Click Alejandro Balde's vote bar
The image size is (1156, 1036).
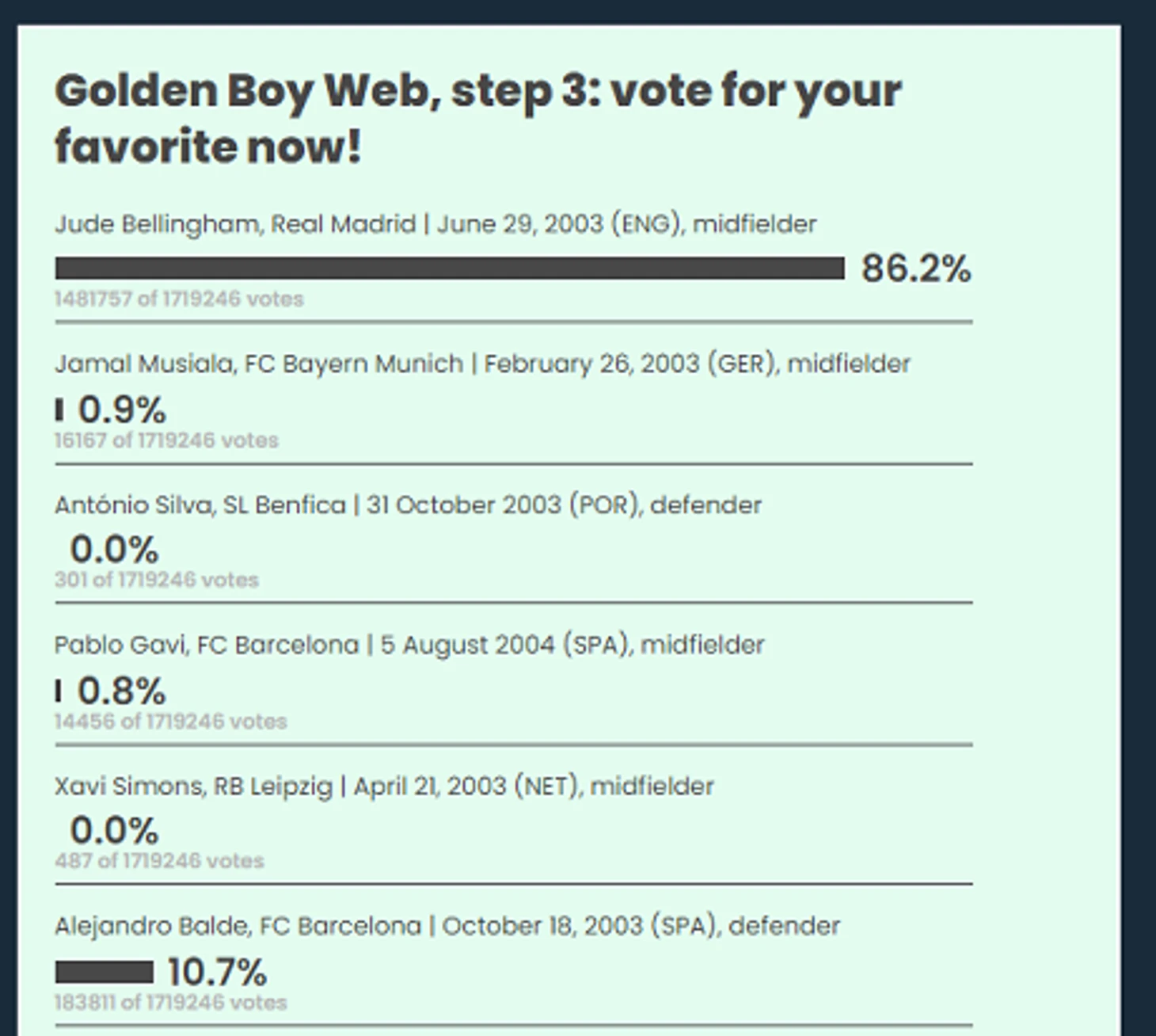click(x=104, y=972)
